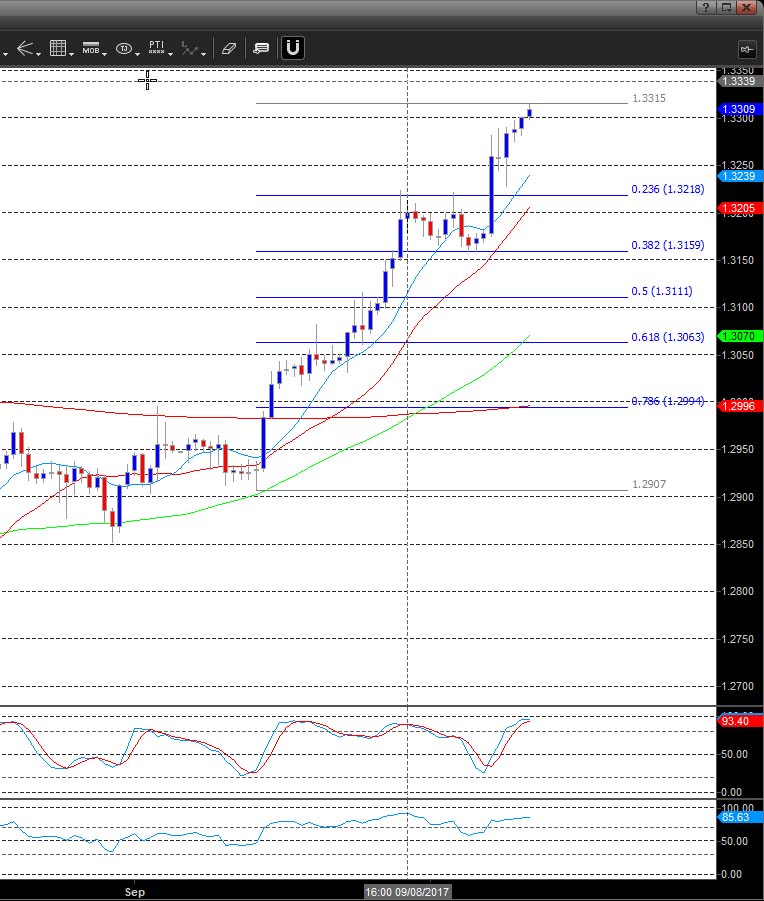This screenshot has height=901, width=764.
Task: Select the eraser tool
Action: tap(229, 48)
